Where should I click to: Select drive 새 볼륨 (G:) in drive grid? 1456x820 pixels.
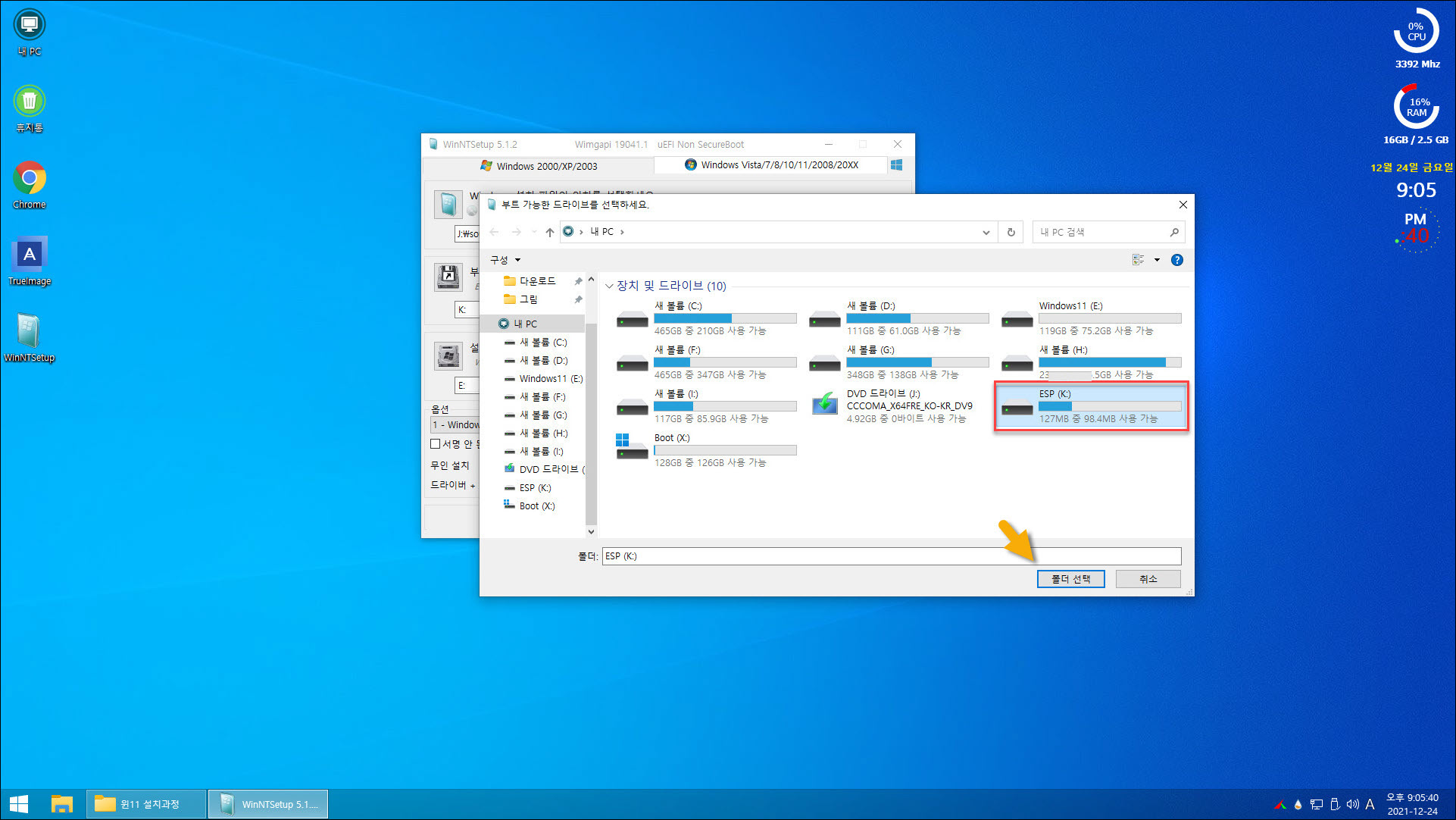[x=898, y=362]
